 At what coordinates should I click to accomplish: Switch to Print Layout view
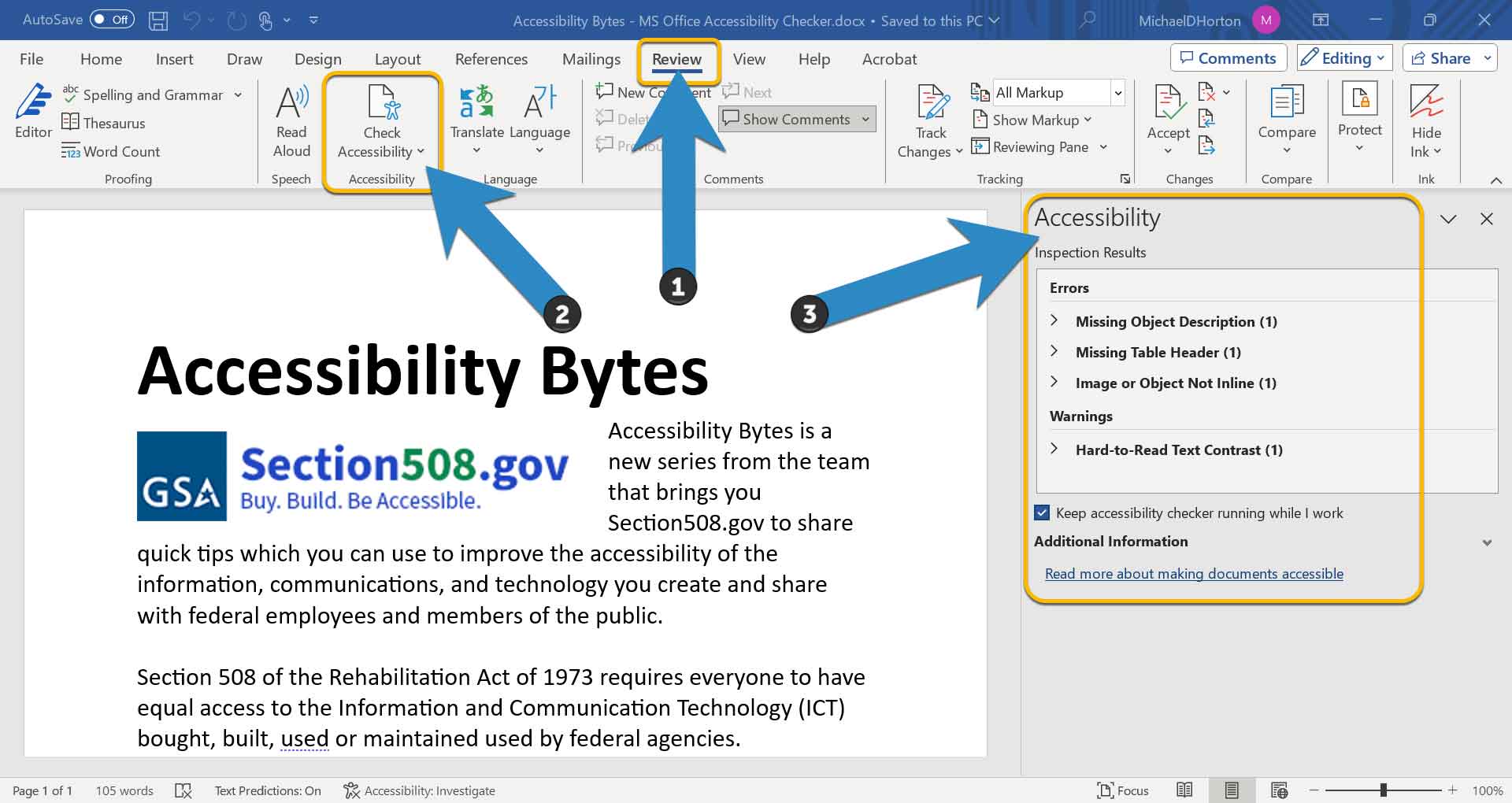(x=1232, y=790)
